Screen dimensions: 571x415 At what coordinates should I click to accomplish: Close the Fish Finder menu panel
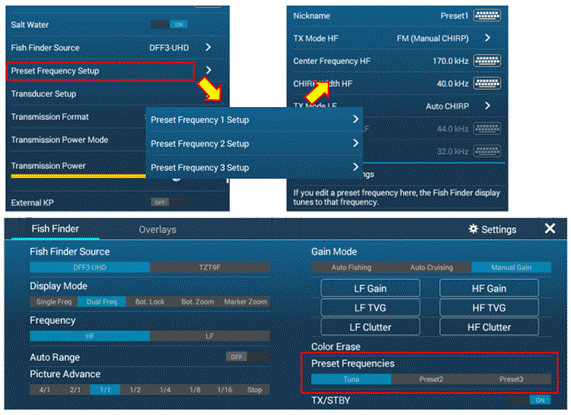pos(550,229)
